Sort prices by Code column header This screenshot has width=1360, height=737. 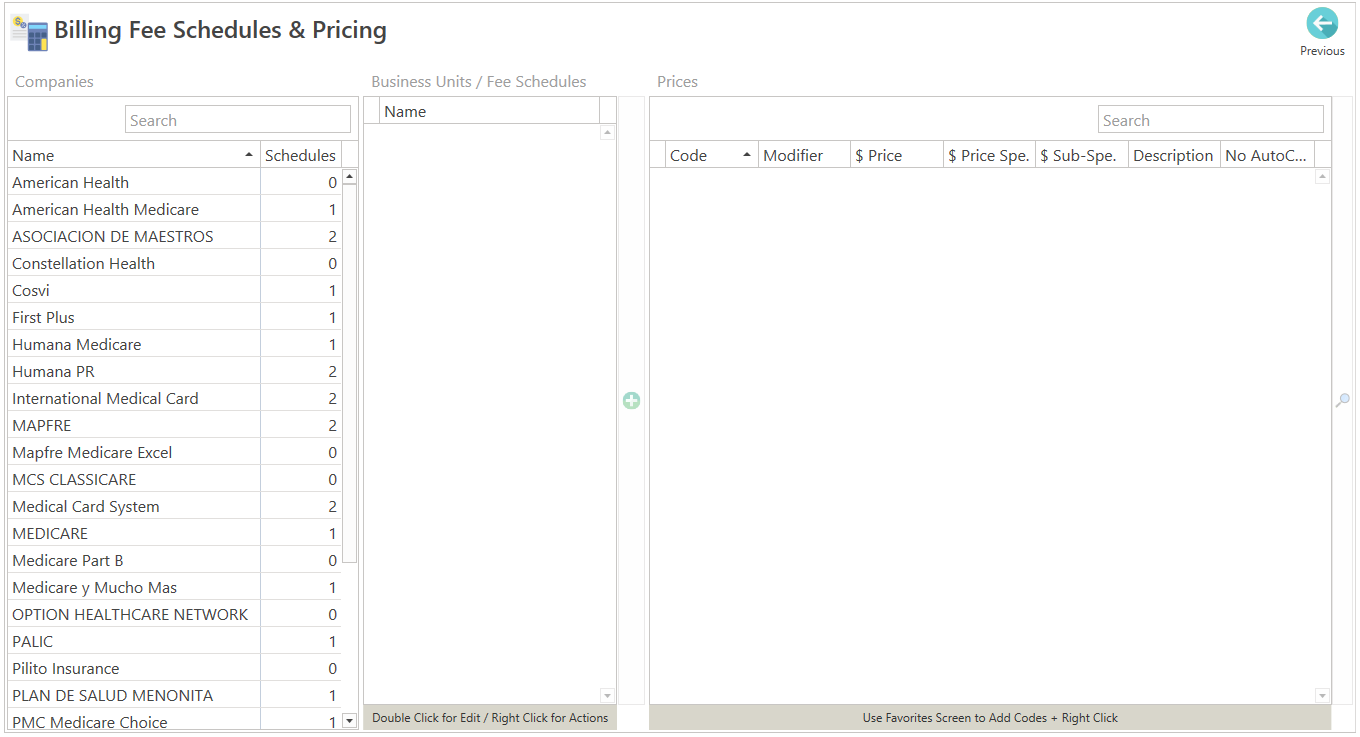[x=711, y=155]
